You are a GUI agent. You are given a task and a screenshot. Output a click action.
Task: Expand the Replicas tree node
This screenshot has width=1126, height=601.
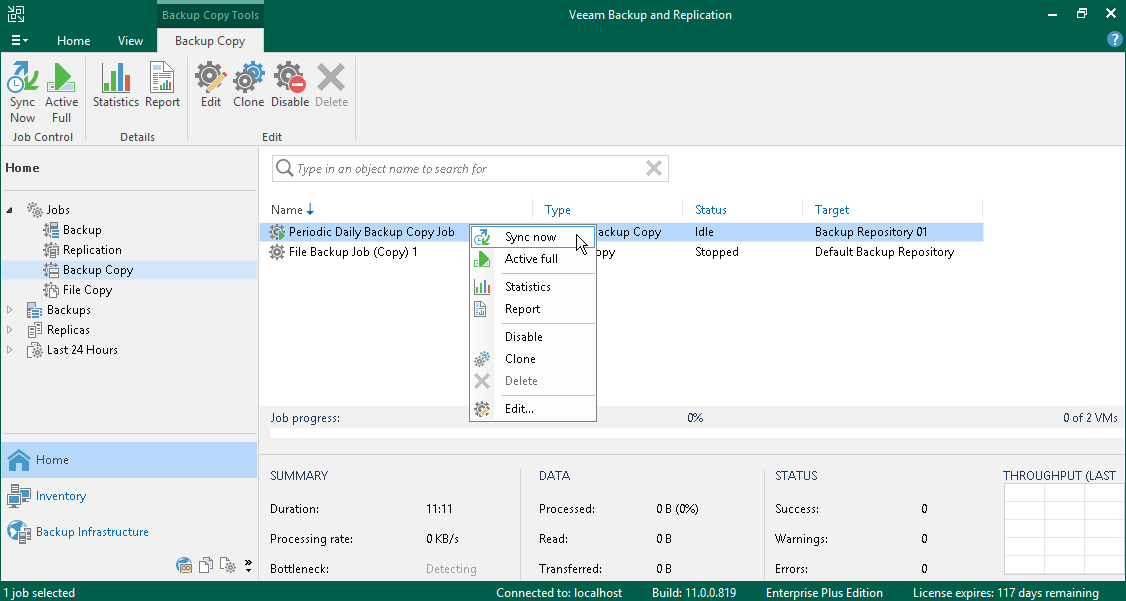(x=9, y=330)
